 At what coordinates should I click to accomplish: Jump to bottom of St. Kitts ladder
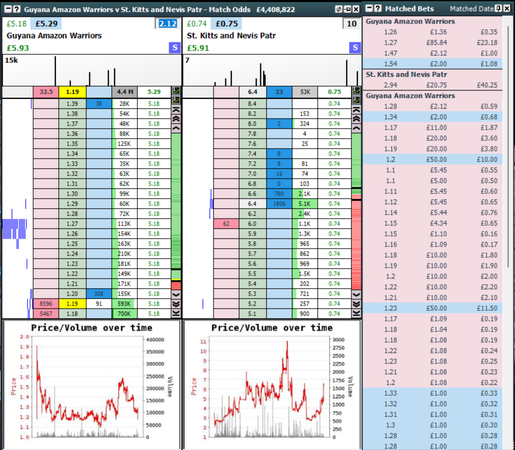point(356,313)
